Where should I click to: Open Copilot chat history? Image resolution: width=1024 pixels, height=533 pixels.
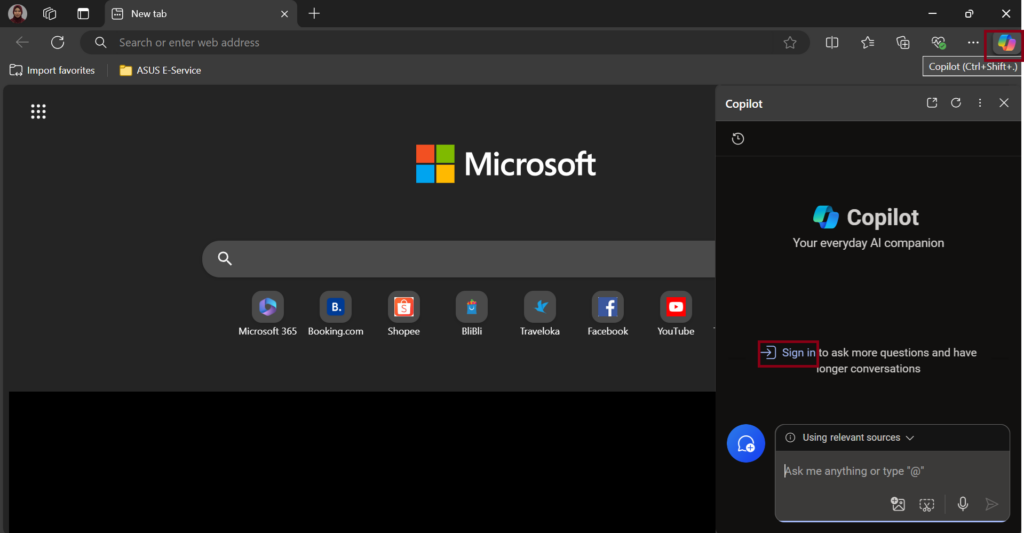click(x=738, y=139)
